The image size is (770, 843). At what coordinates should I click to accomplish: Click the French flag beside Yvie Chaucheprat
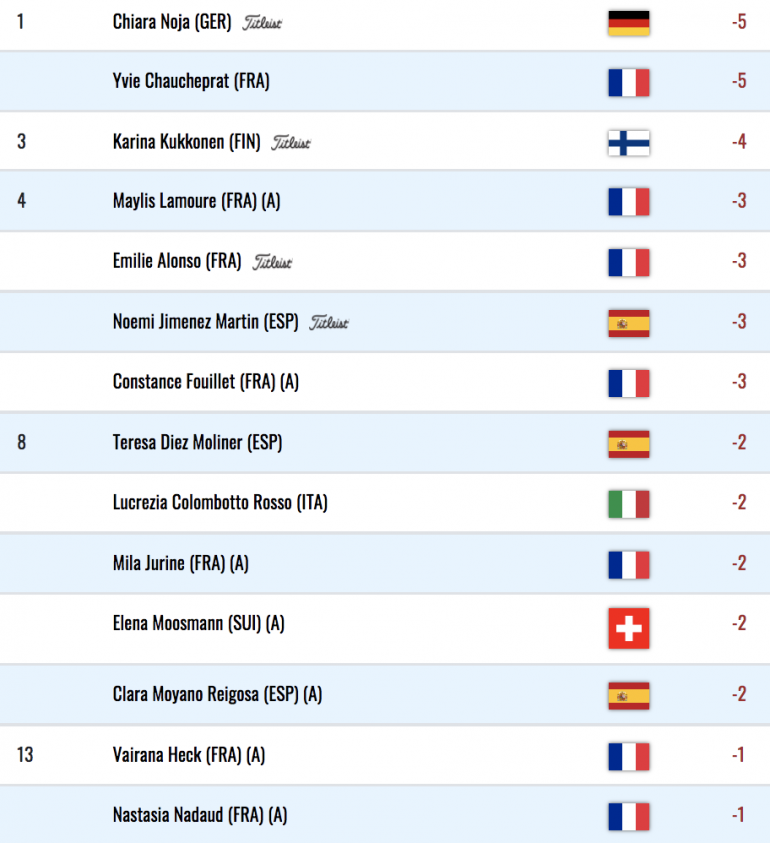[x=629, y=83]
